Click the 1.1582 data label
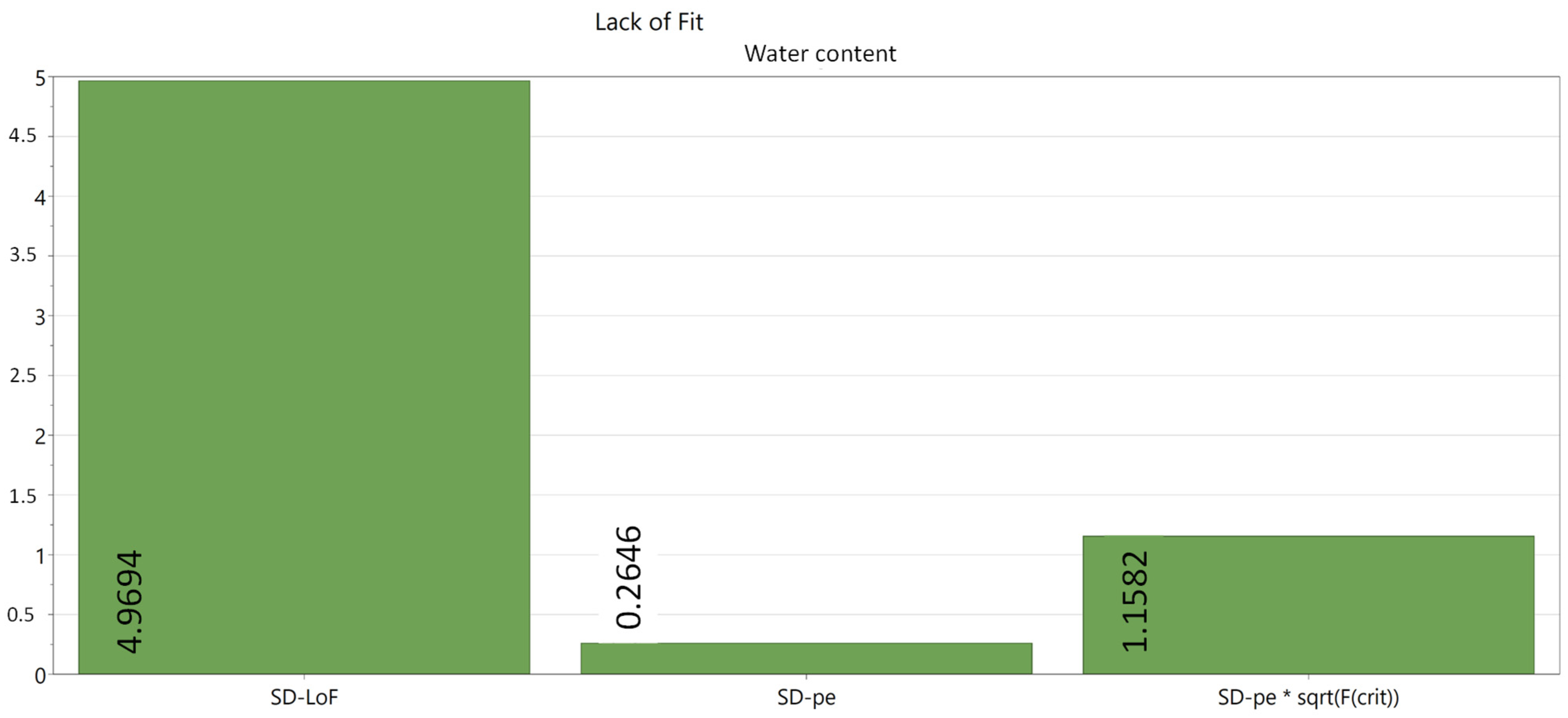The image size is (1568, 718). [x=1135, y=601]
